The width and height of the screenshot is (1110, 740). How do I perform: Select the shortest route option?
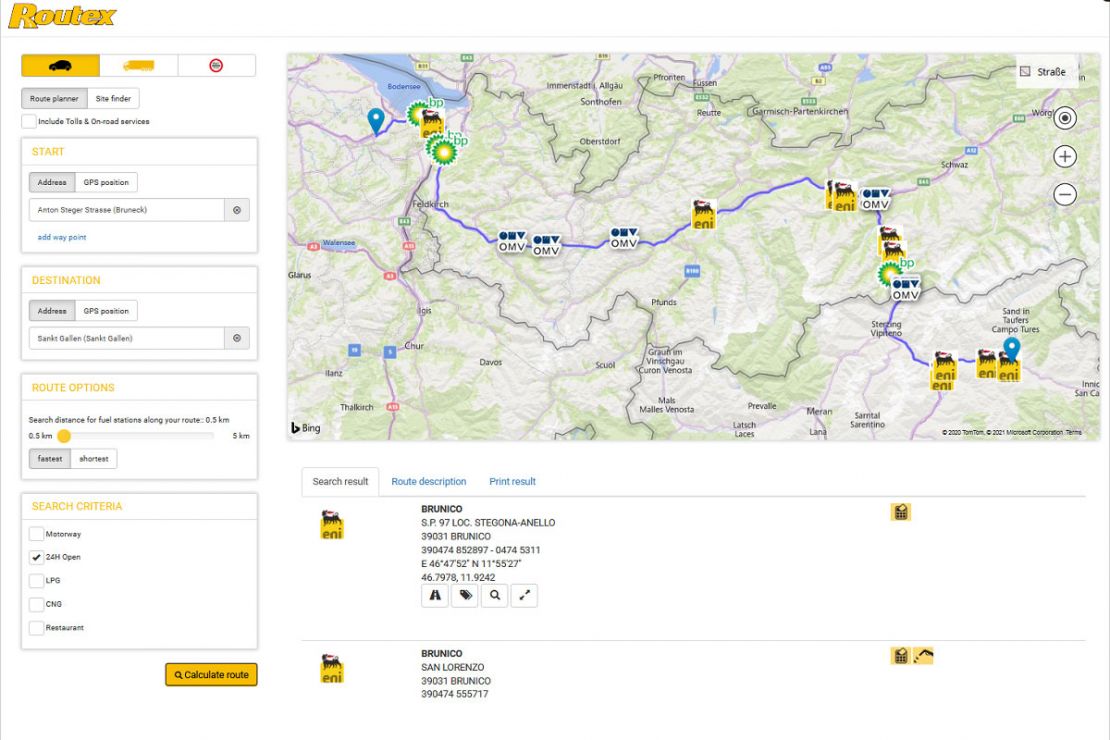click(93, 459)
